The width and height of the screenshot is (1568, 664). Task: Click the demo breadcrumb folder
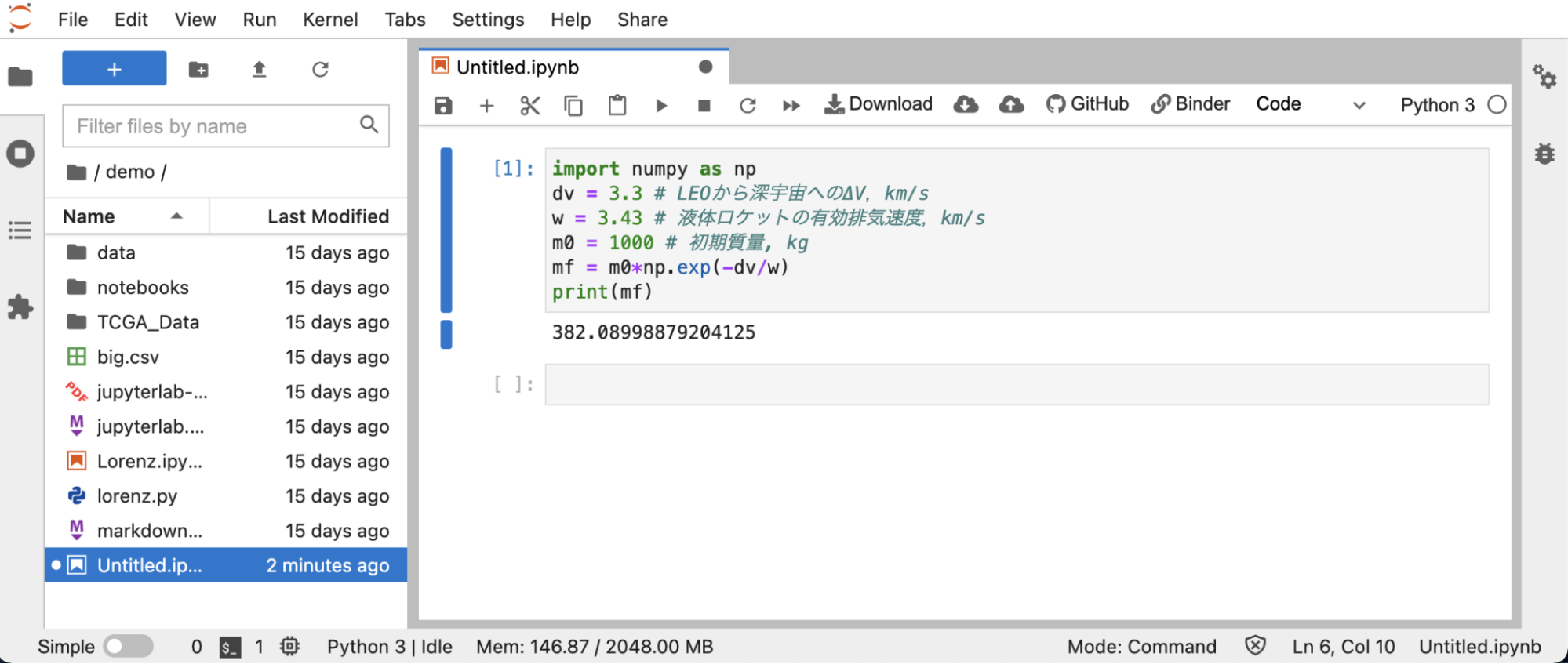point(130,172)
